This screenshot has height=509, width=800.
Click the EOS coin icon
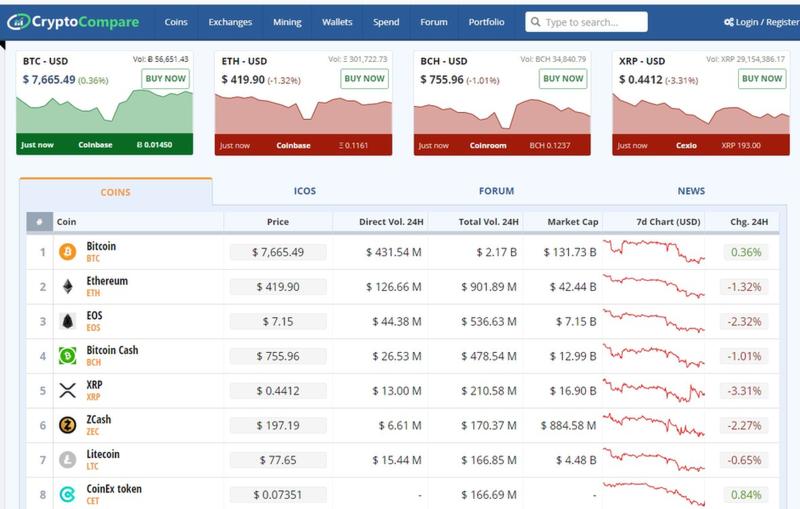67,321
